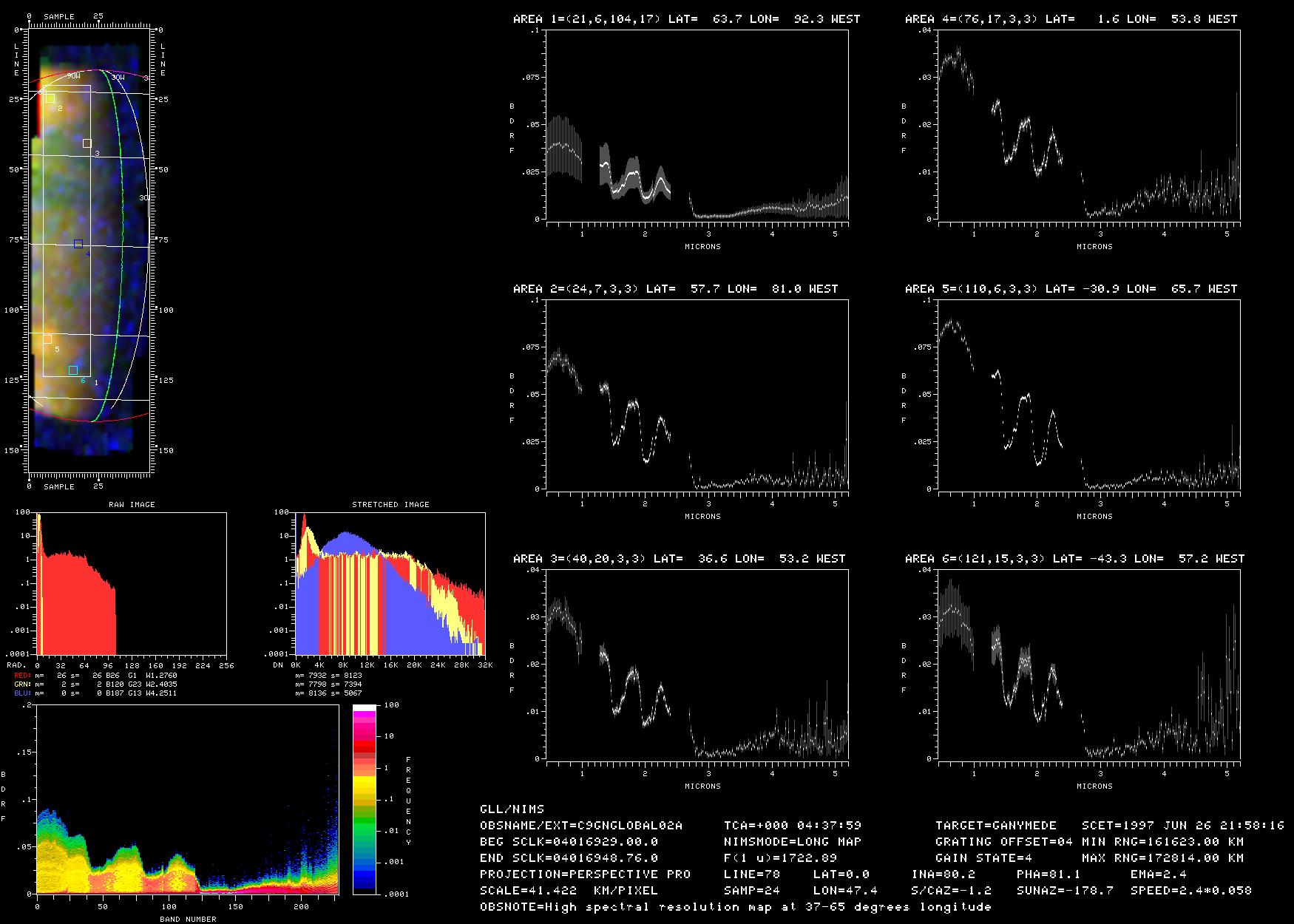The width and height of the screenshot is (1294, 924).
Task: Click the MAX RNG=172814.00 KM value
Action: [1162, 858]
